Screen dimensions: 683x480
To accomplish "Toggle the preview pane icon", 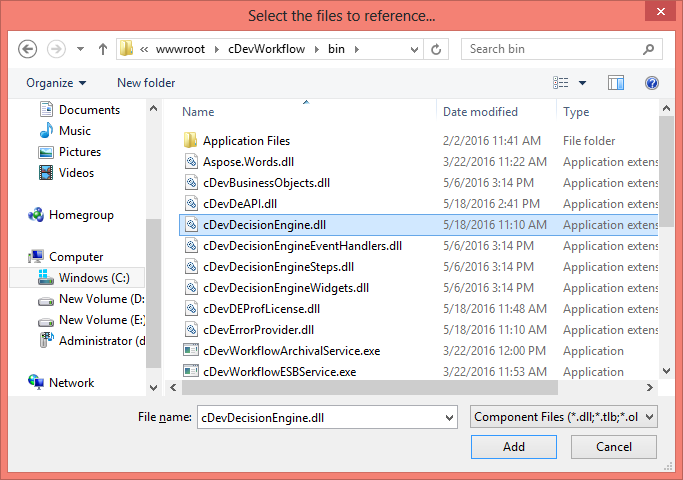I will pyautogui.click(x=616, y=83).
